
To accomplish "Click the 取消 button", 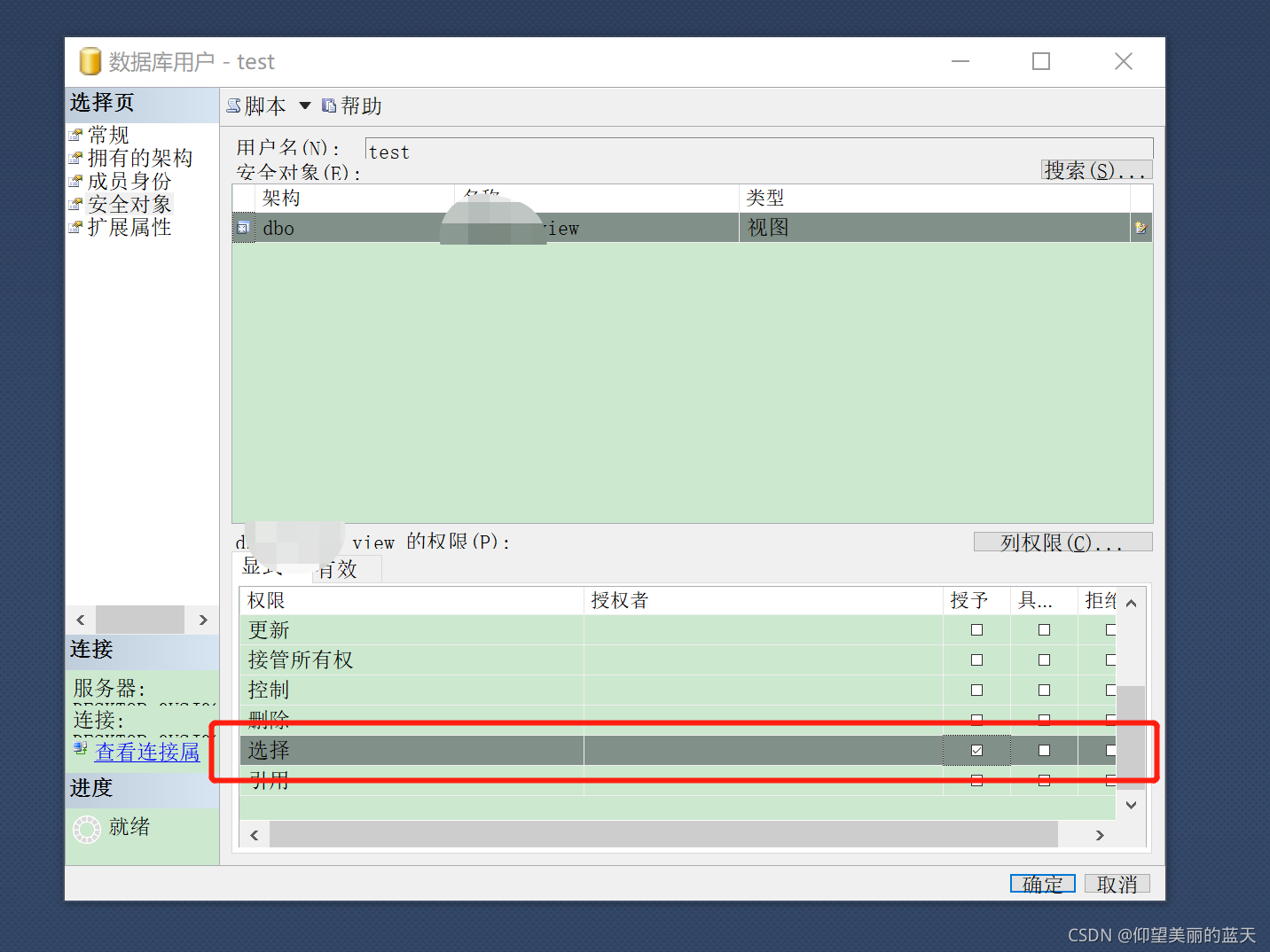I will pos(1117,884).
